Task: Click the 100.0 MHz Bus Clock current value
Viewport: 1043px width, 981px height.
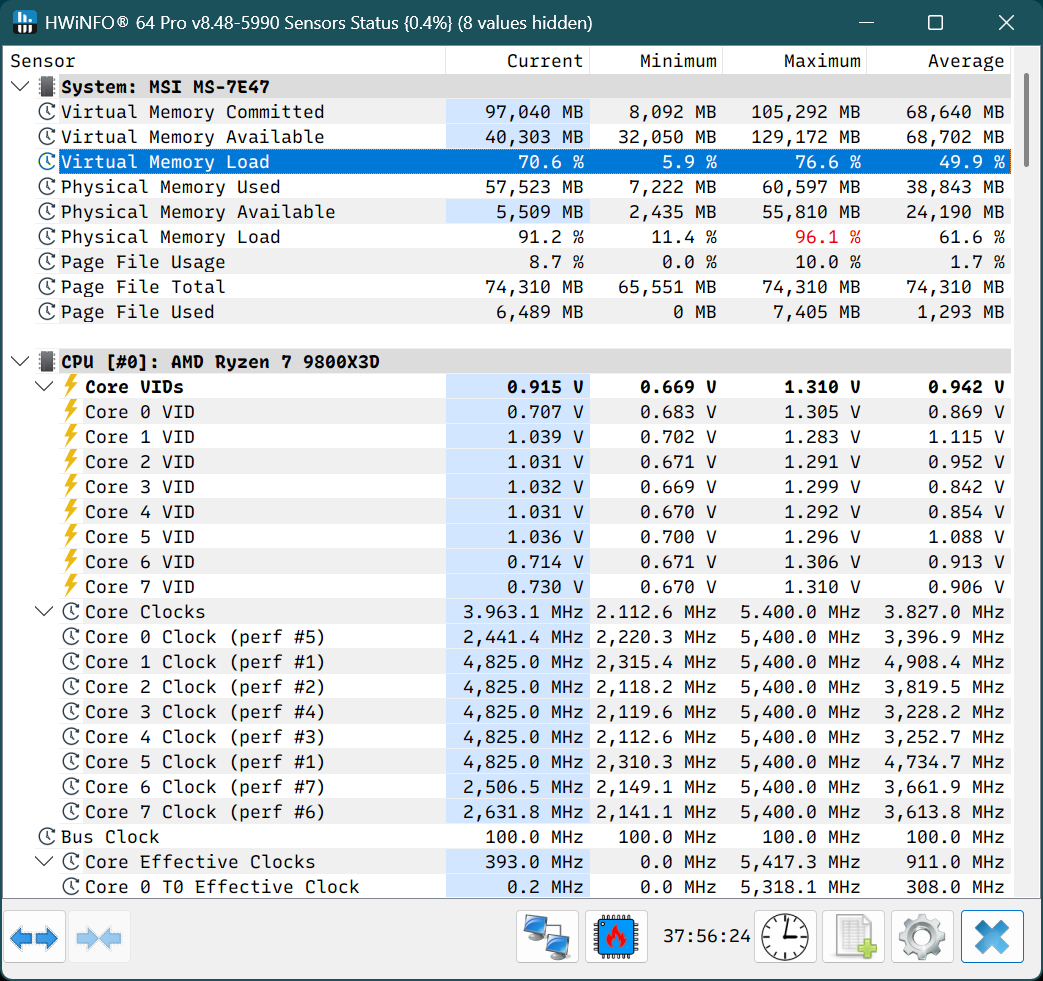Action: (534, 837)
